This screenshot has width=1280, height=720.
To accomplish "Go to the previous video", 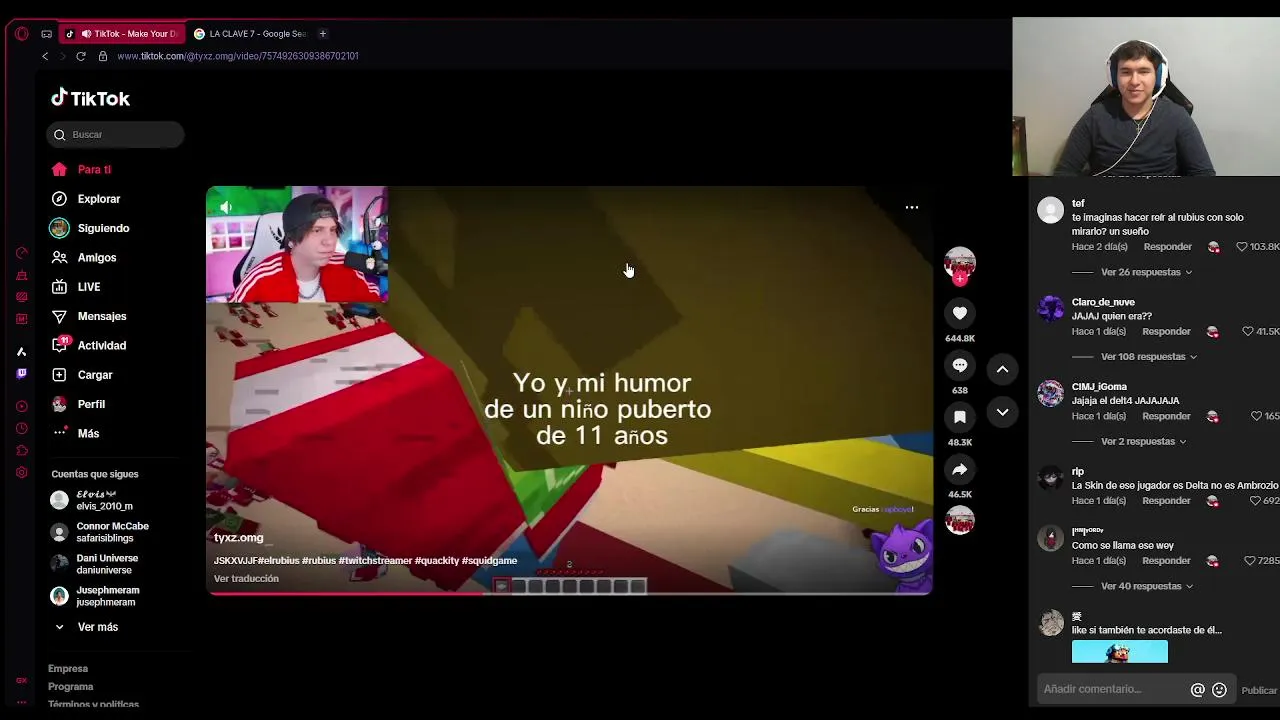I will click(x=1002, y=369).
